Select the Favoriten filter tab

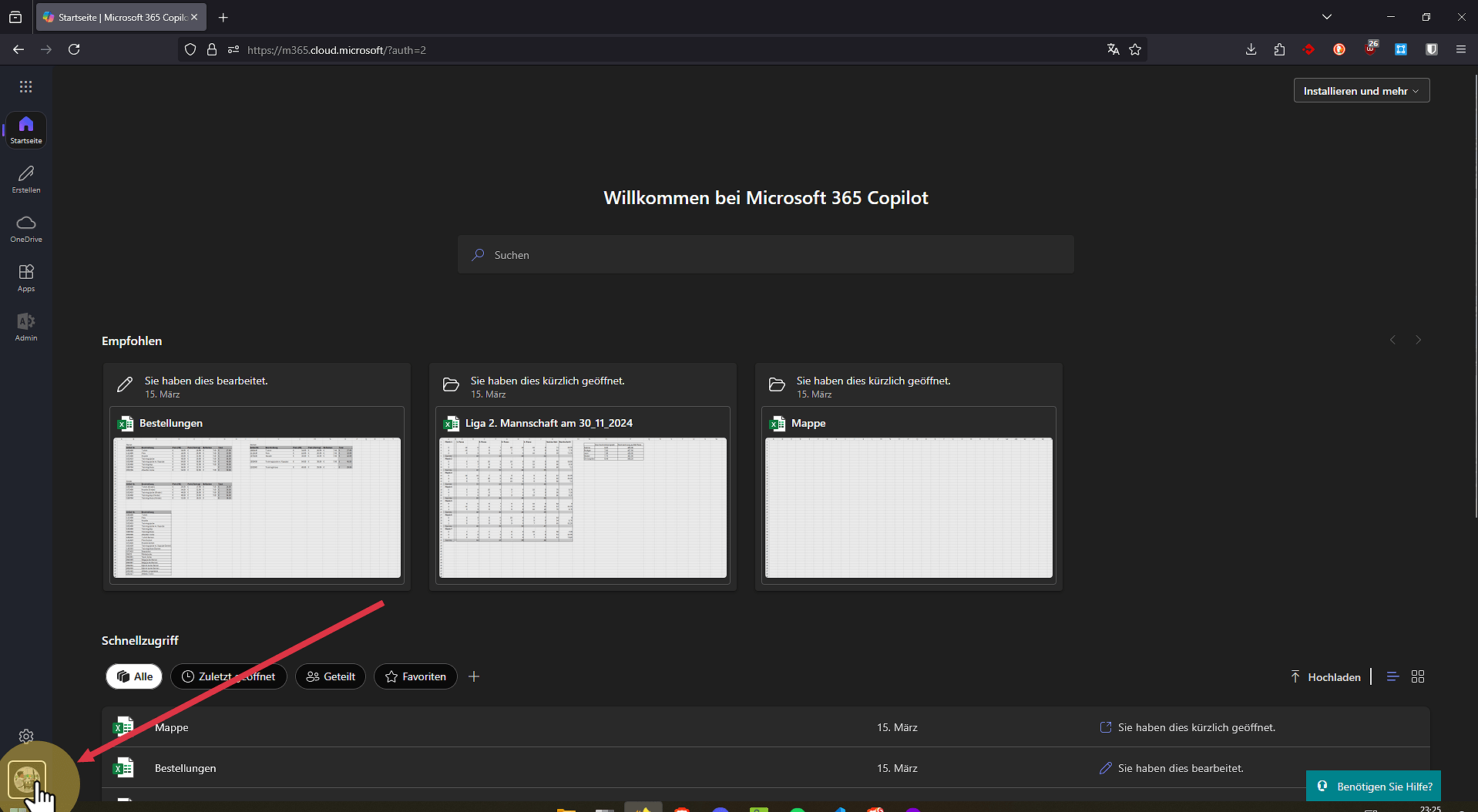[x=415, y=676]
